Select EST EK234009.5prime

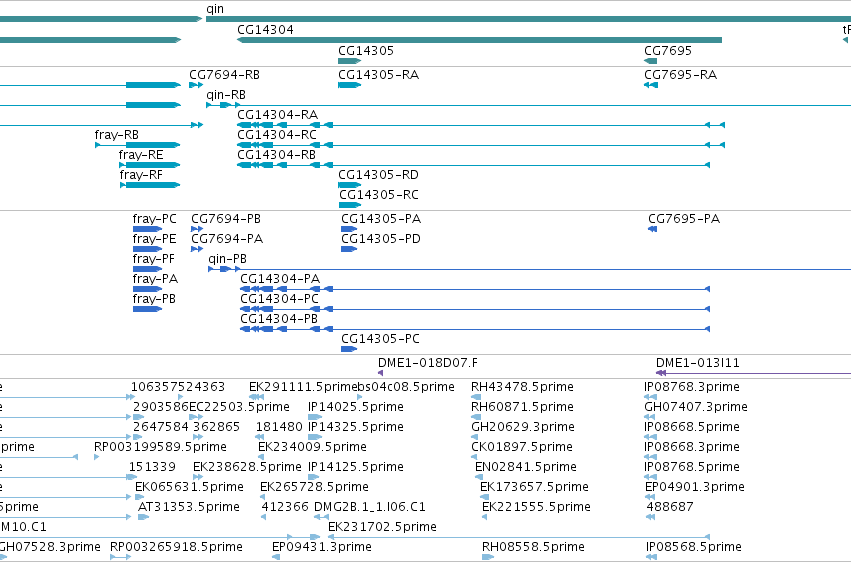click(x=312, y=447)
